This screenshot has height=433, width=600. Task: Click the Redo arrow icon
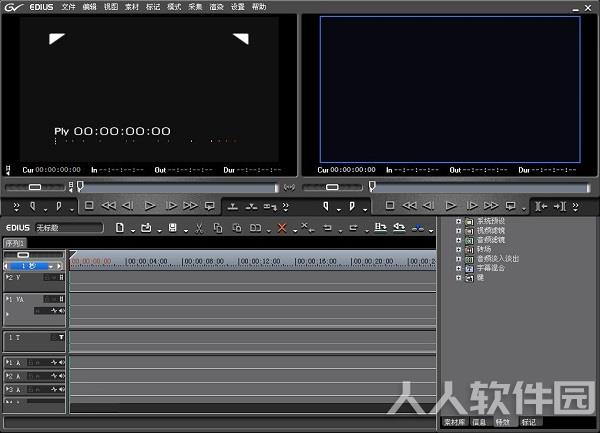354,228
